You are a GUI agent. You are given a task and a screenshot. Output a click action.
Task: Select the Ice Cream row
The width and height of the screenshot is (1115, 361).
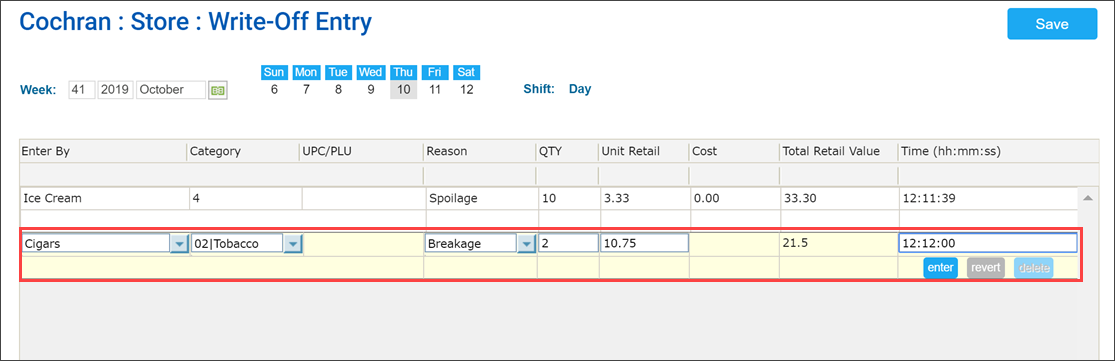click(549, 199)
